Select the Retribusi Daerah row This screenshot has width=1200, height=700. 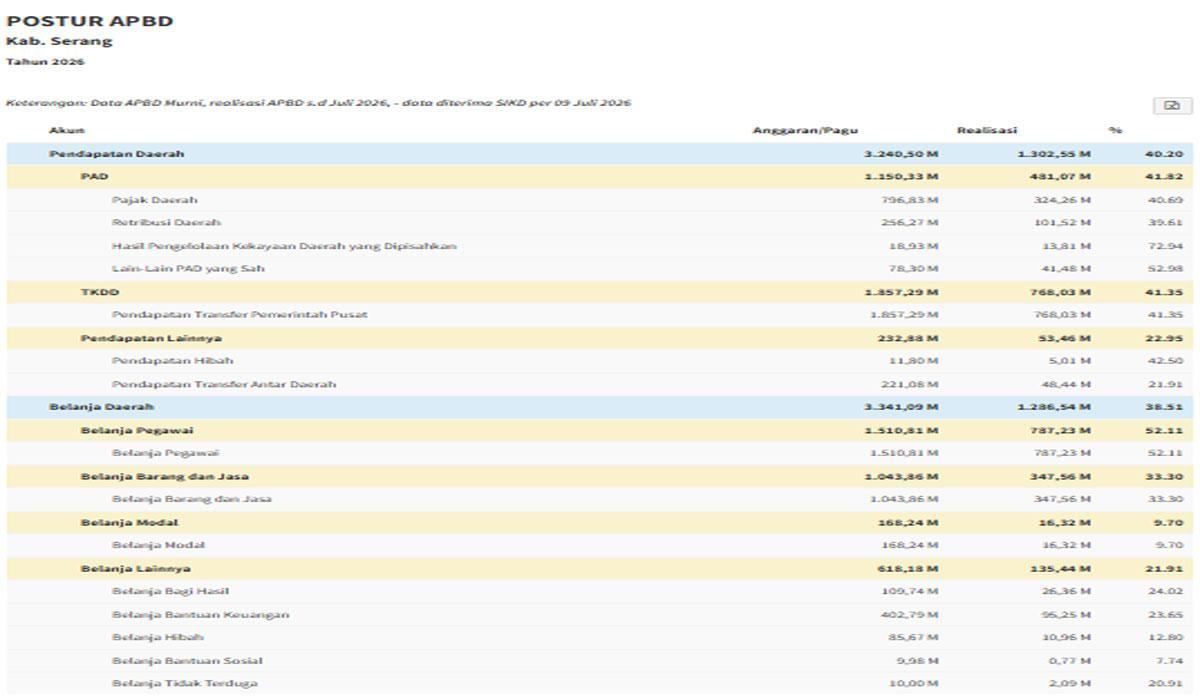pyautogui.click(x=600, y=223)
